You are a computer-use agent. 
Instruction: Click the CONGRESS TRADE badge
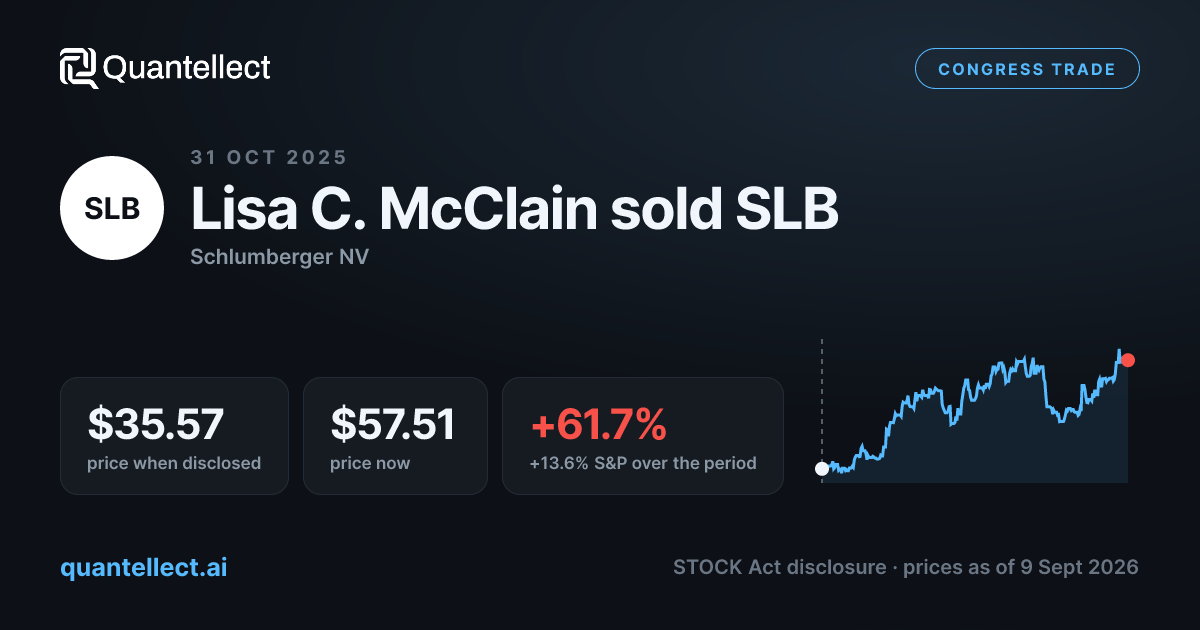(x=1027, y=69)
